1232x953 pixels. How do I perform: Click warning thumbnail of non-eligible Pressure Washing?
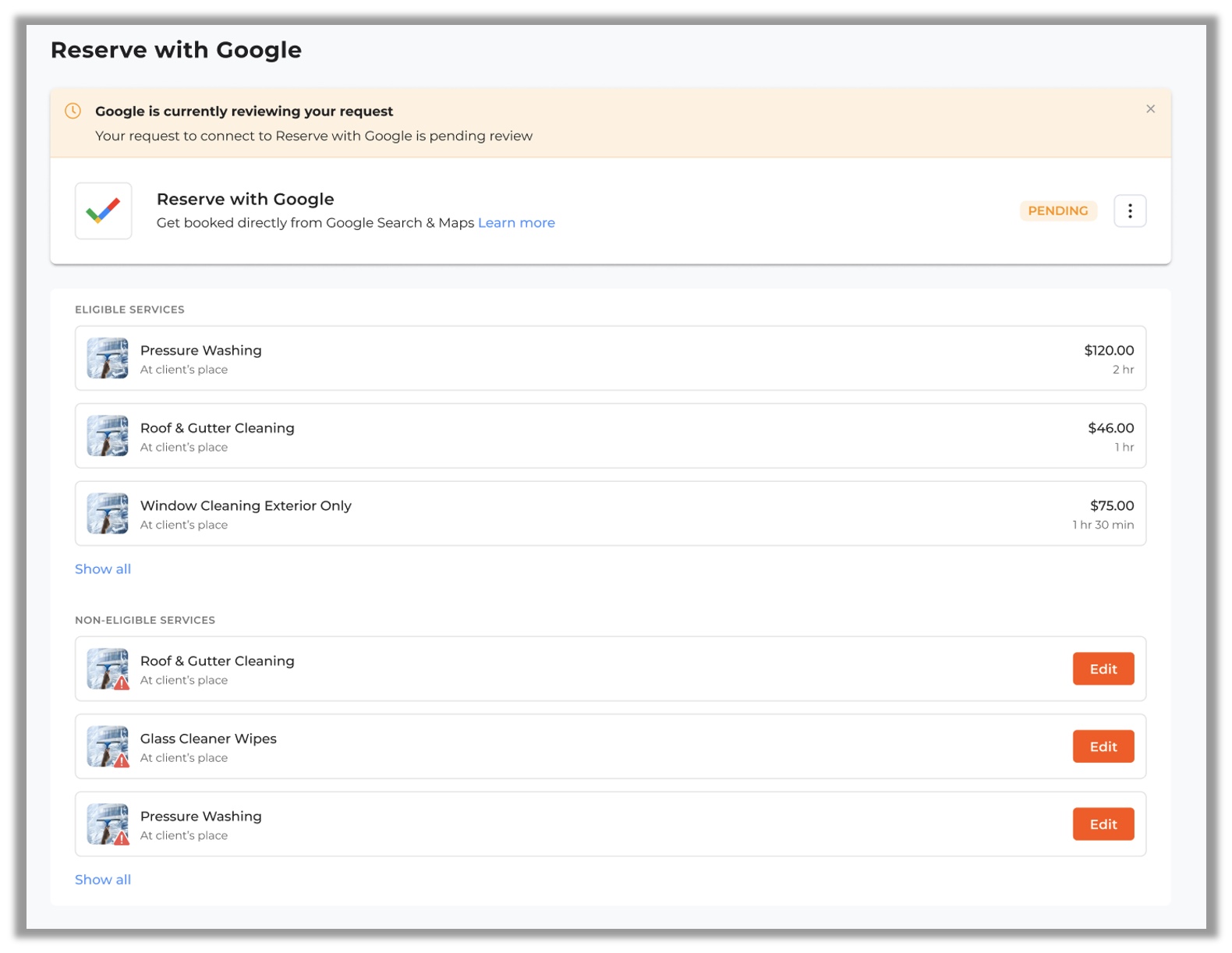(108, 824)
